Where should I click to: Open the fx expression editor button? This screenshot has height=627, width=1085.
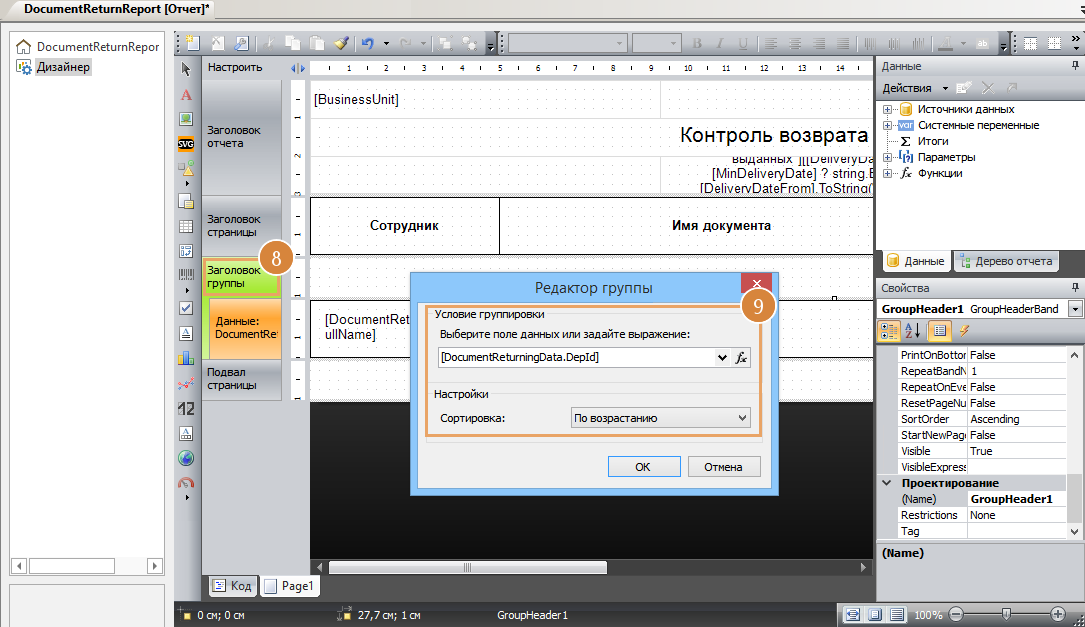741,357
